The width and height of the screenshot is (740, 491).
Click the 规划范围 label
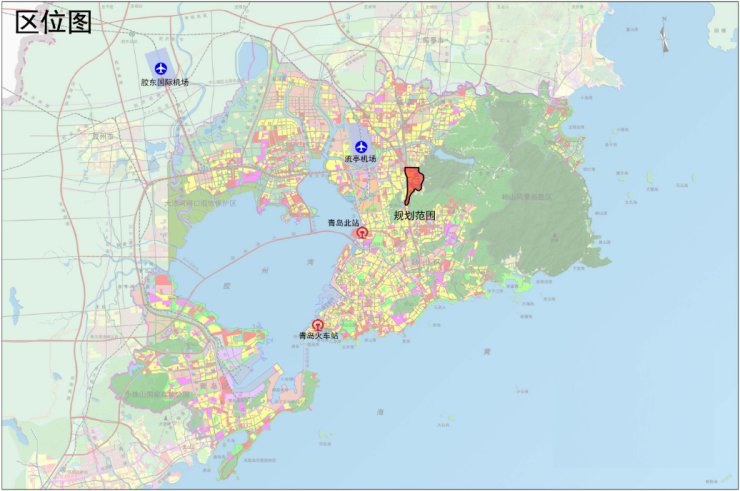point(414,216)
